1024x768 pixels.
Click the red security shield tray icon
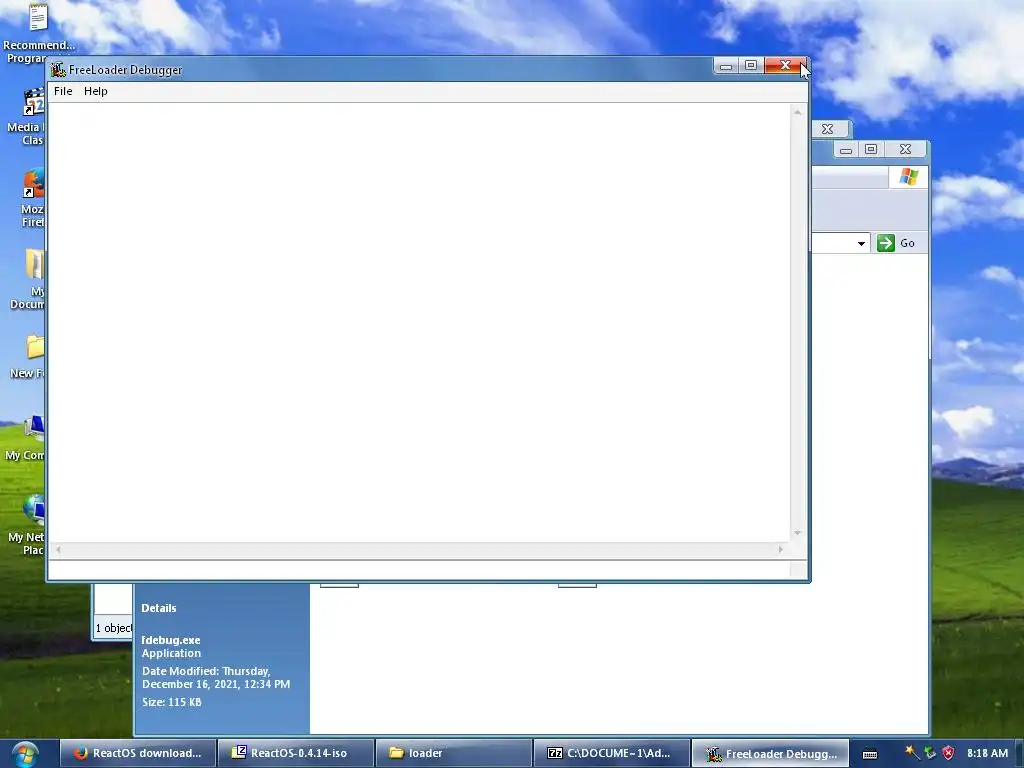948,753
